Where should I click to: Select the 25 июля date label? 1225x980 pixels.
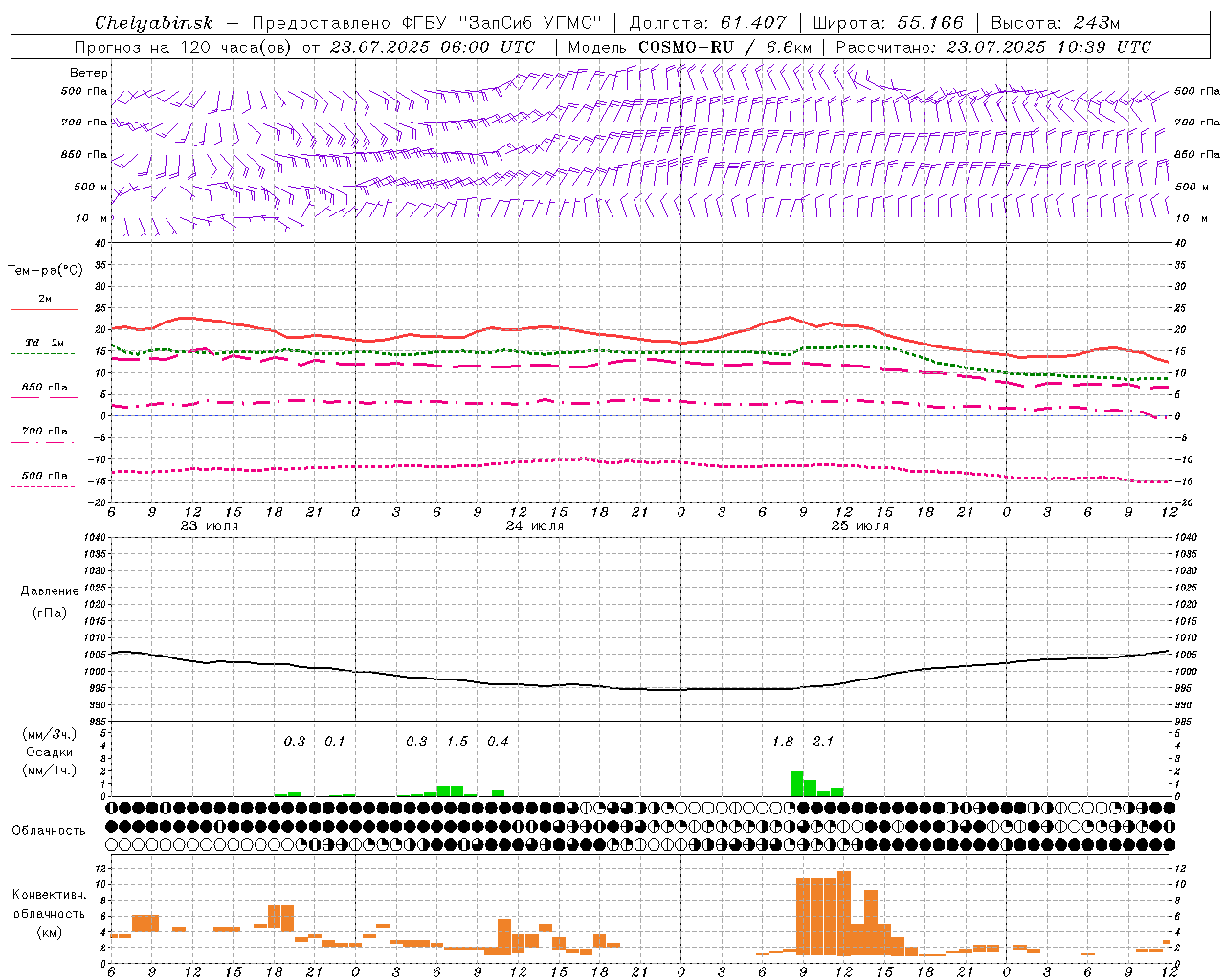pos(859,526)
